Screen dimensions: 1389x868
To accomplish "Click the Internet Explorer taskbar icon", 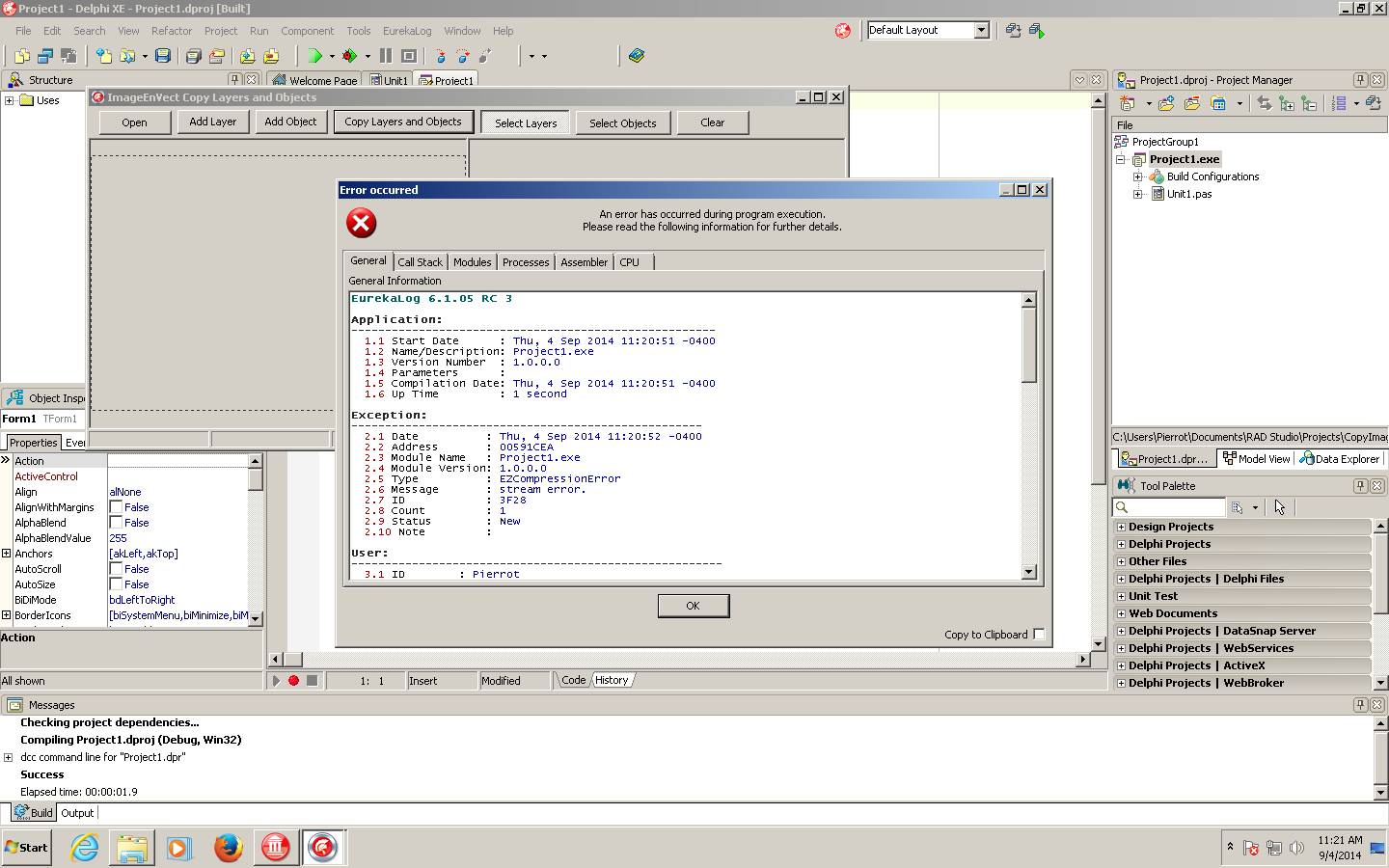I will (85, 848).
